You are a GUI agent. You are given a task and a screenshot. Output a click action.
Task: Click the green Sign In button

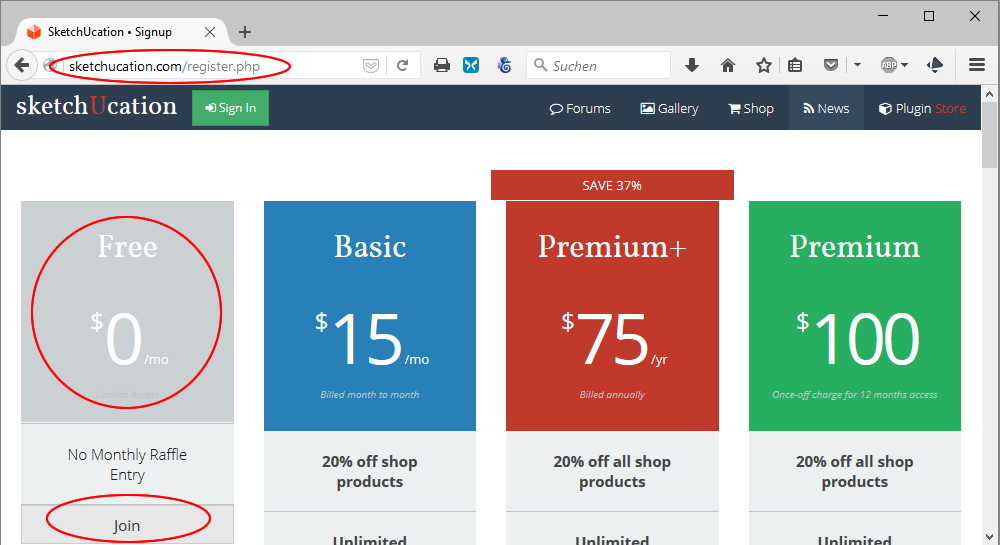[230, 108]
